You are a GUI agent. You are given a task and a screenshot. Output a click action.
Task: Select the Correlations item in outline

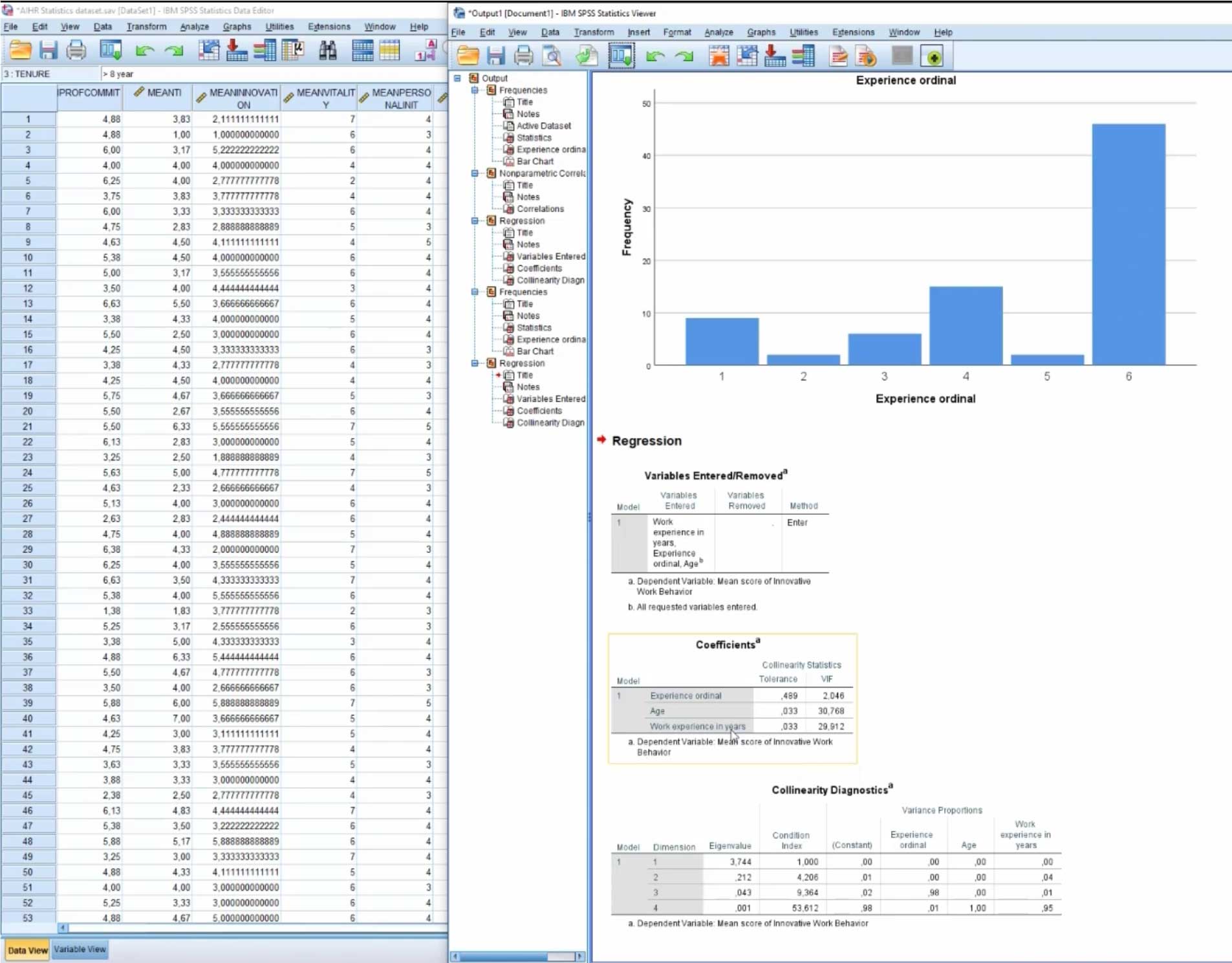[x=540, y=209]
